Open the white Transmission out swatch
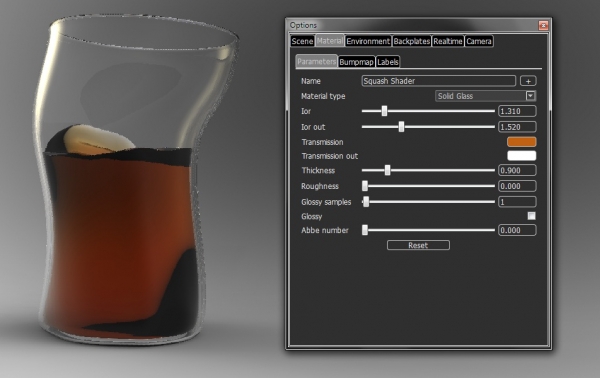 coord(522,156)
